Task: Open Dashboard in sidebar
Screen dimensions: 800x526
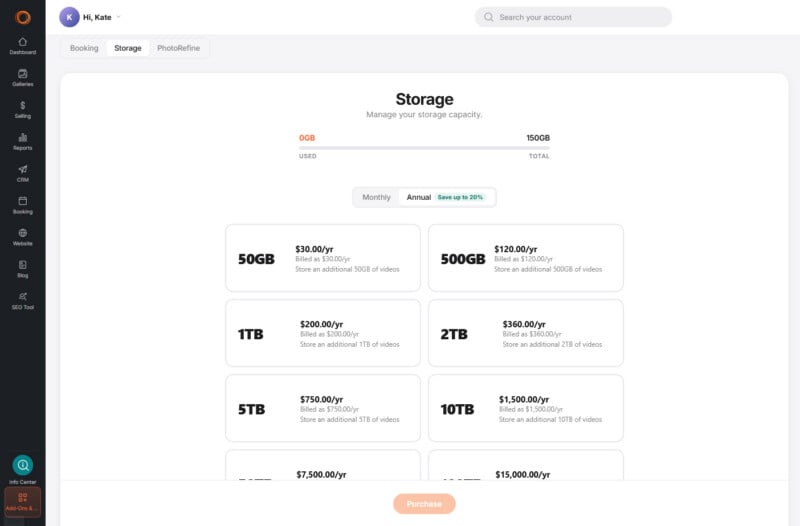Action: click(22, 45)
